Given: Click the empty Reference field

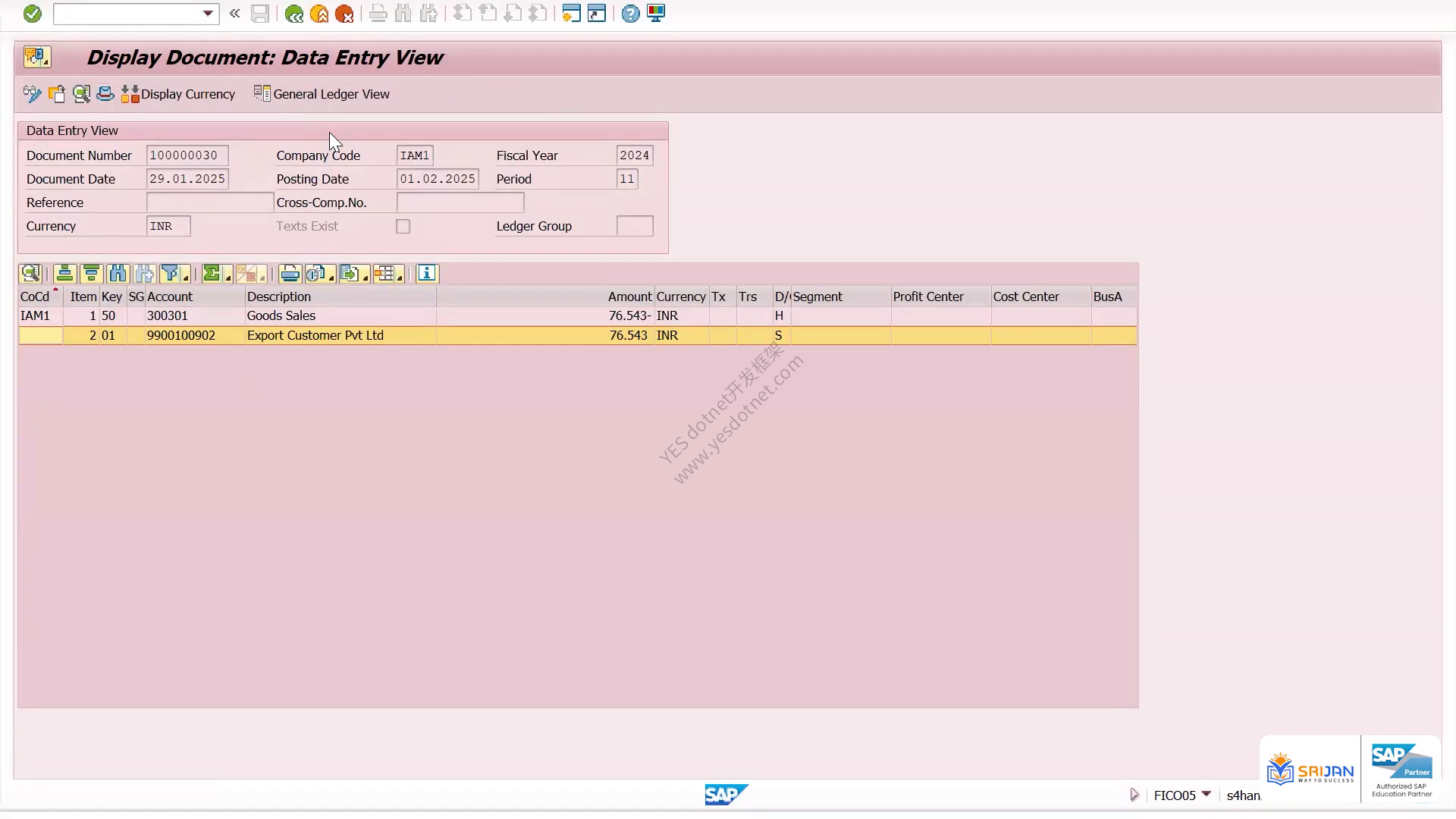Looking at the screenshot, I should [x=210, y=202].
